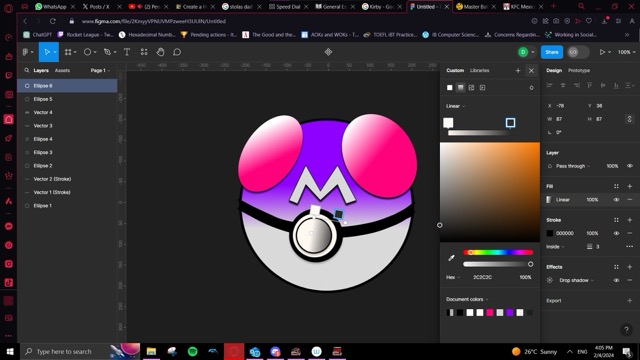Image resolution: width=640 pixels, height=360 pixels.
Task: Open the Resources tool
Action: 144,52
